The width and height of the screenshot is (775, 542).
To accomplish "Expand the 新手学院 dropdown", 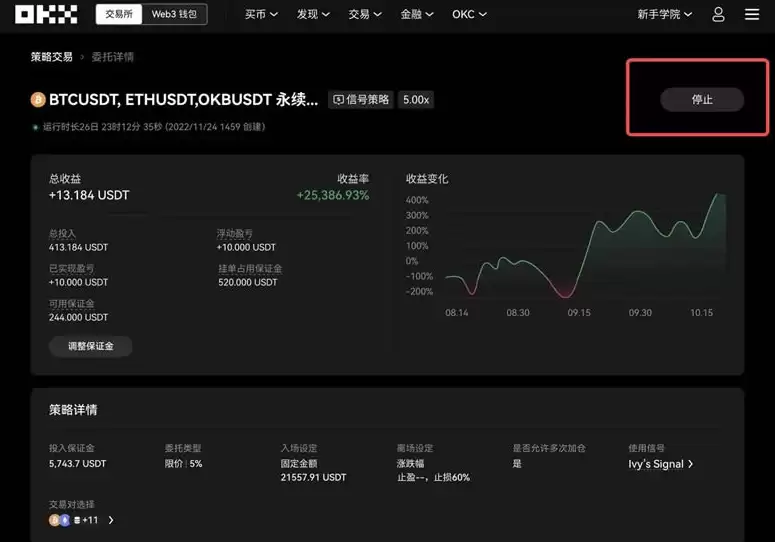I will (x=664, y=15).
